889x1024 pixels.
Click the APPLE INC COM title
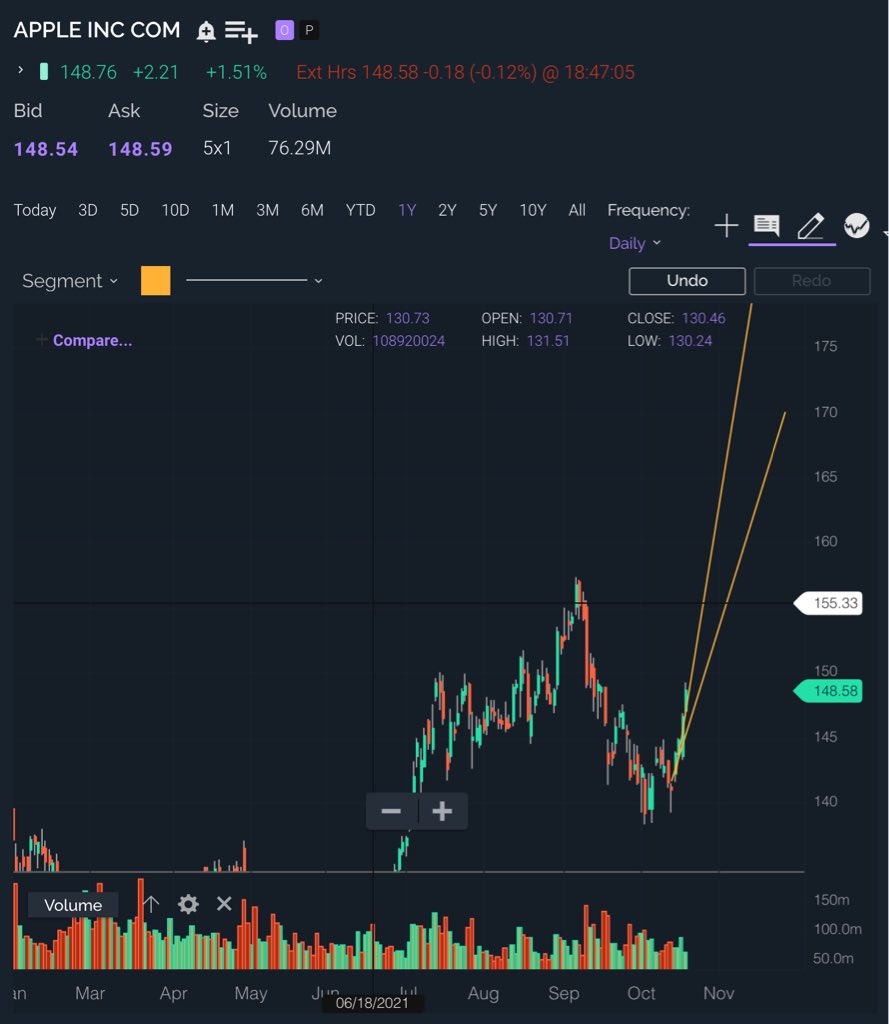click(97, 30)
